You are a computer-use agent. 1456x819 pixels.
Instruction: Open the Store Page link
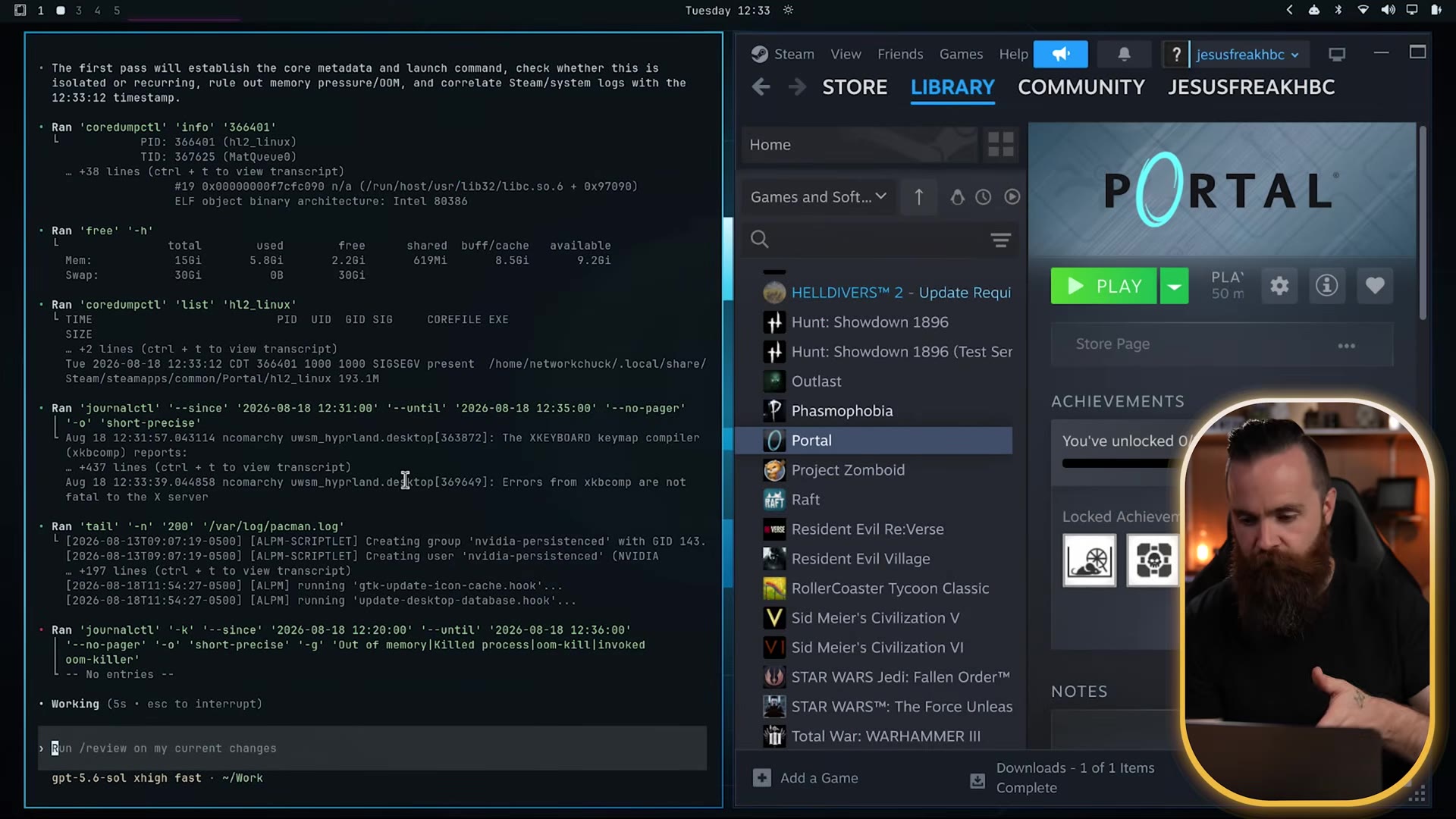[x=1112, y=344]
